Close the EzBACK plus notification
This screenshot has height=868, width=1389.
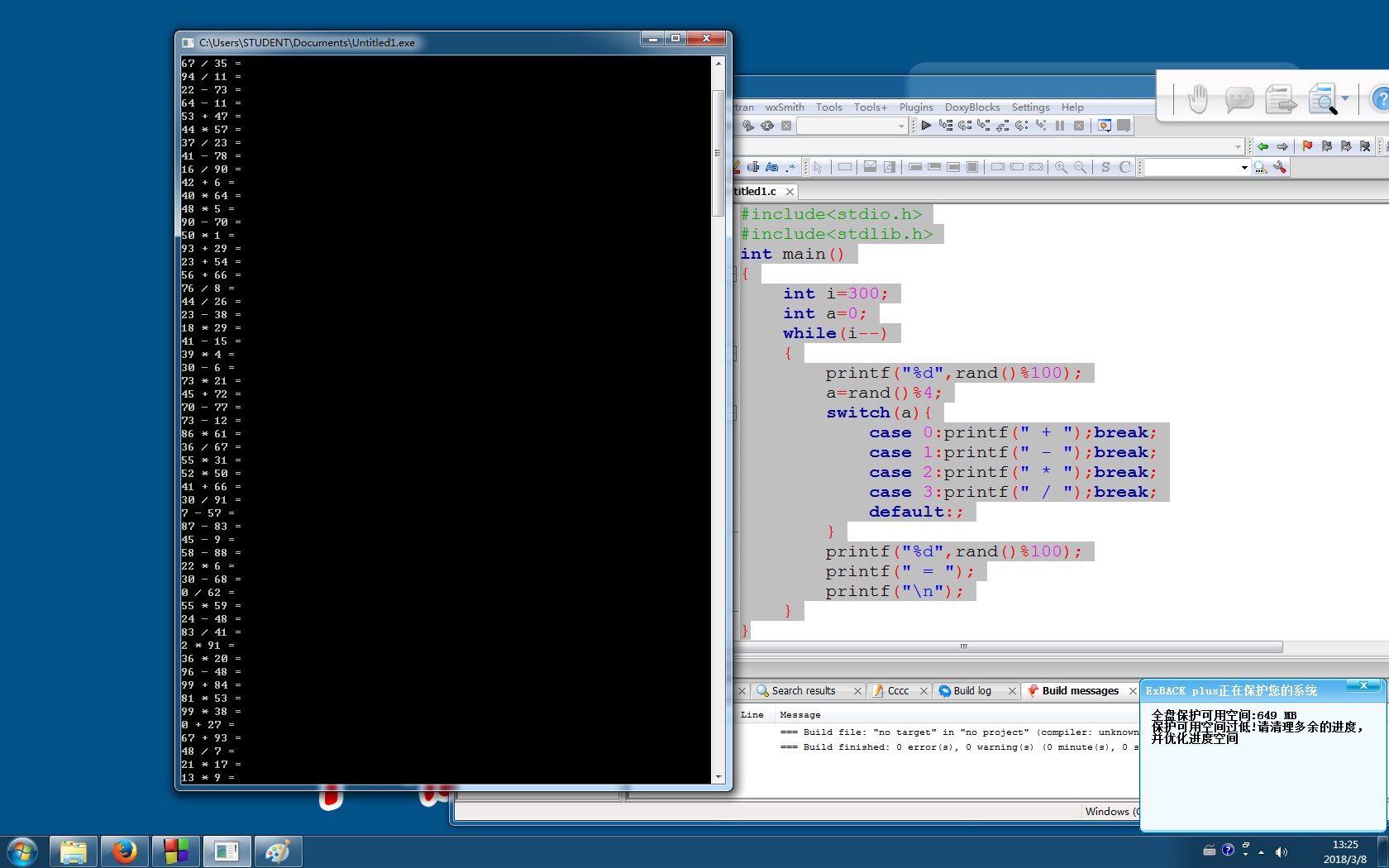click(1363, 685)
